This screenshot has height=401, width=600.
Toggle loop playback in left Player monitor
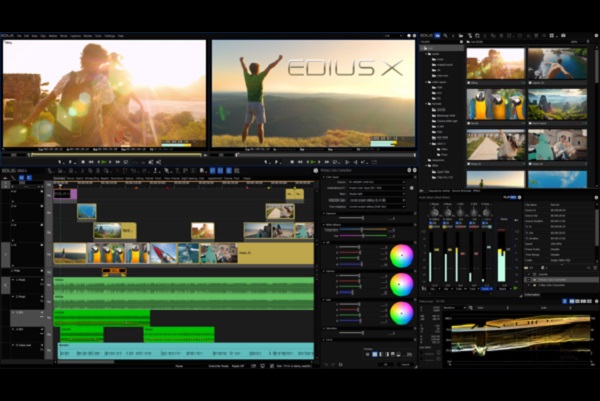click(x=126, y=162)
